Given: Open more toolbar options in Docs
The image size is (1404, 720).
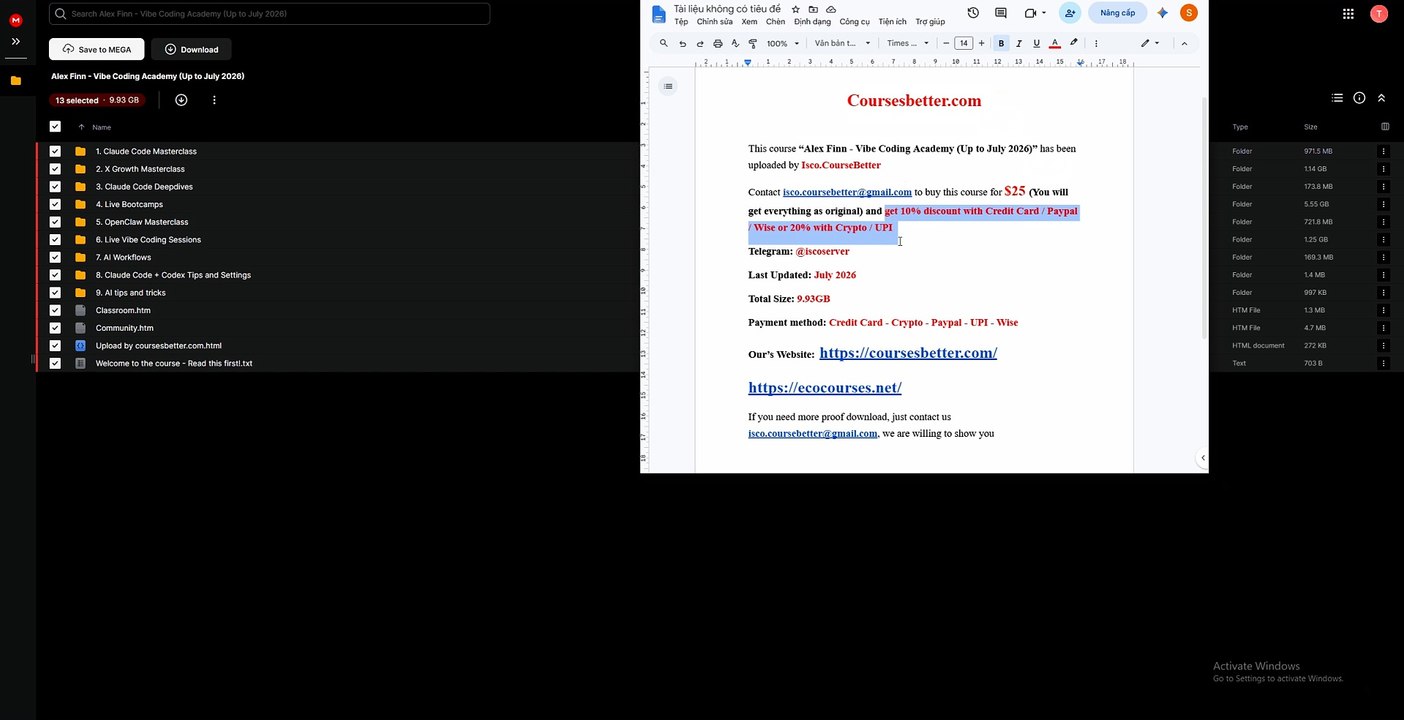Looking at the screenshot, I should [x=1096, y=43].
